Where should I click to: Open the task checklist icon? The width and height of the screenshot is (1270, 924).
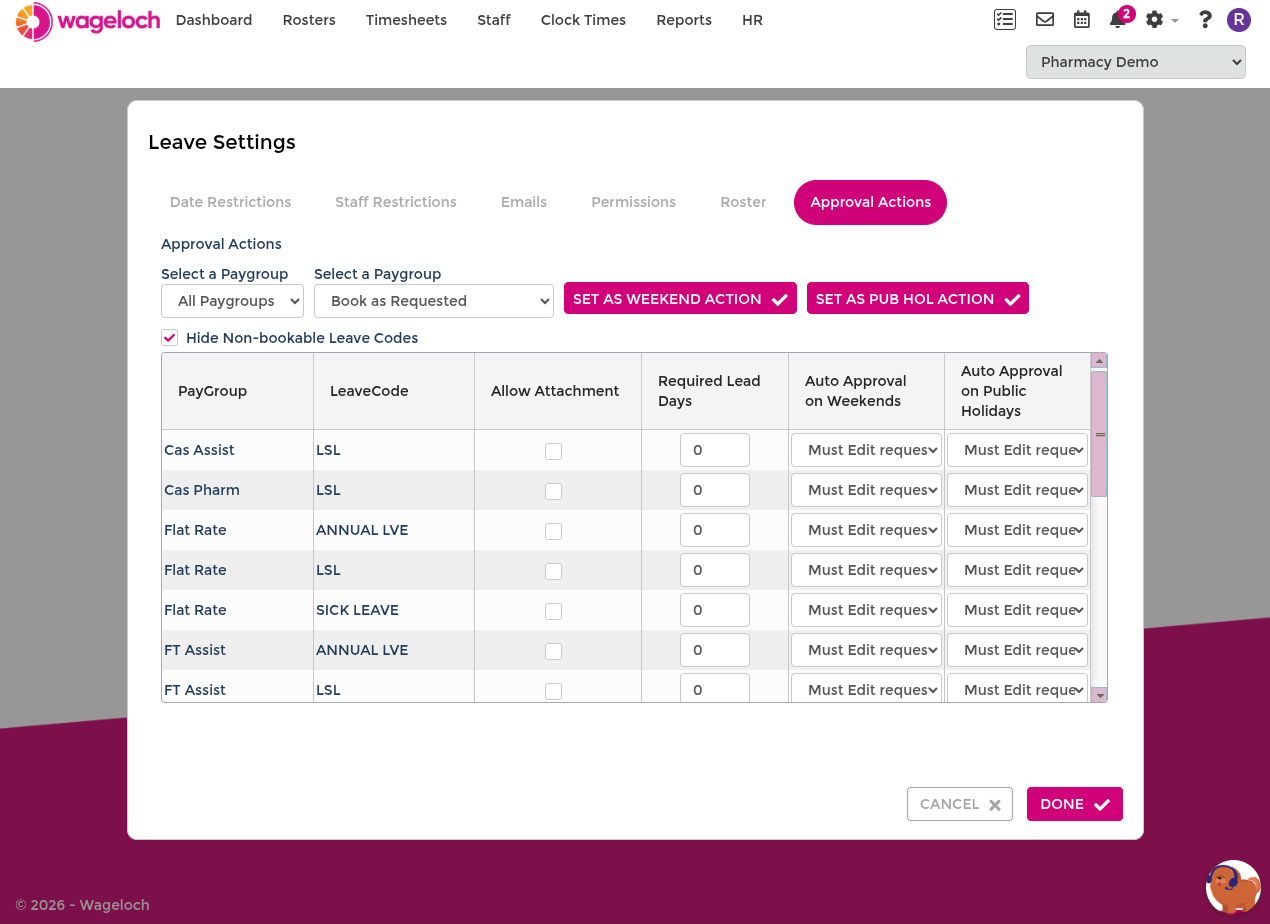tap(1005, 19)
